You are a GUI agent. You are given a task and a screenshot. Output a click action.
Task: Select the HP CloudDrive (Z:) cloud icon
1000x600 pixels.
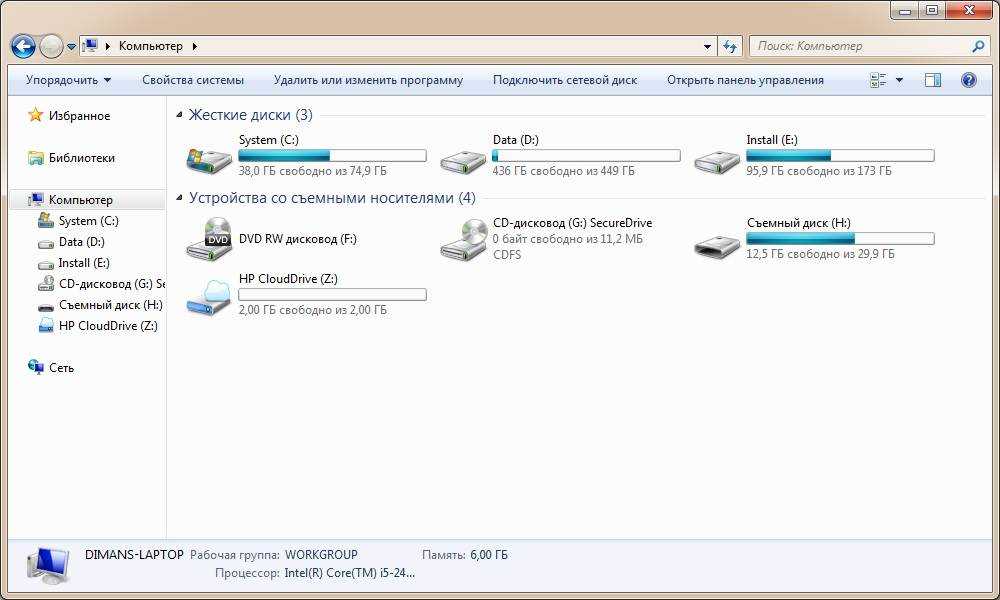(x=209, y=296)
